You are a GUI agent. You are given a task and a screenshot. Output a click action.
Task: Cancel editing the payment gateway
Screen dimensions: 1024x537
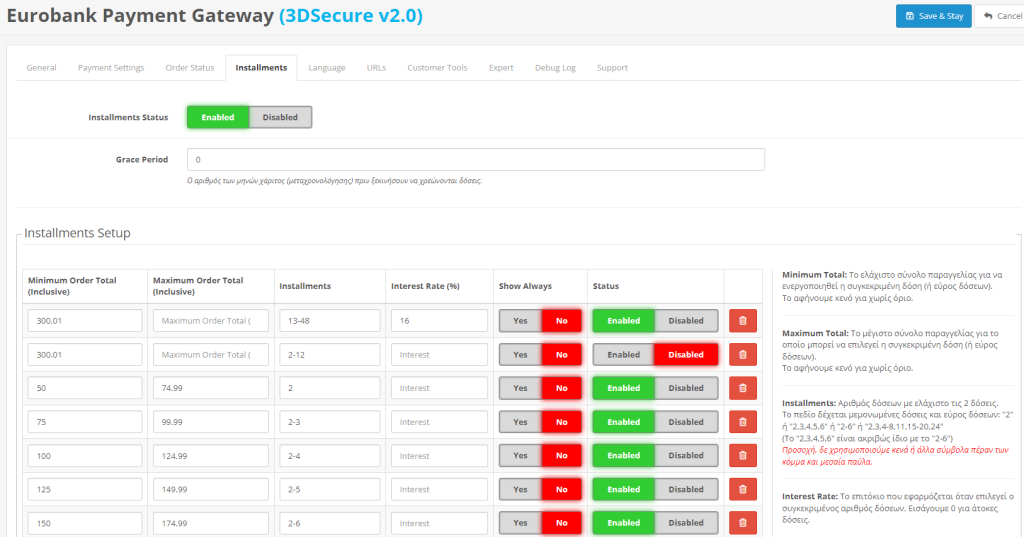[x=1001, y=16]
